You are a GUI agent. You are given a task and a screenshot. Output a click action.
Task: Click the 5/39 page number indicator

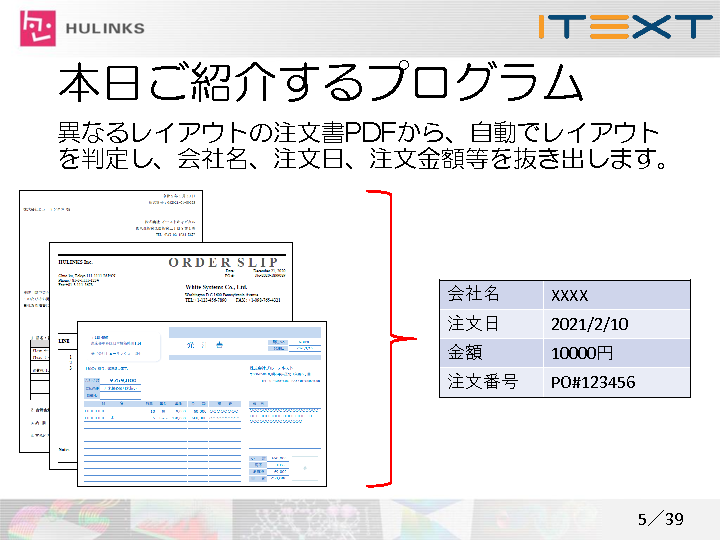click(x=660, y=518)
